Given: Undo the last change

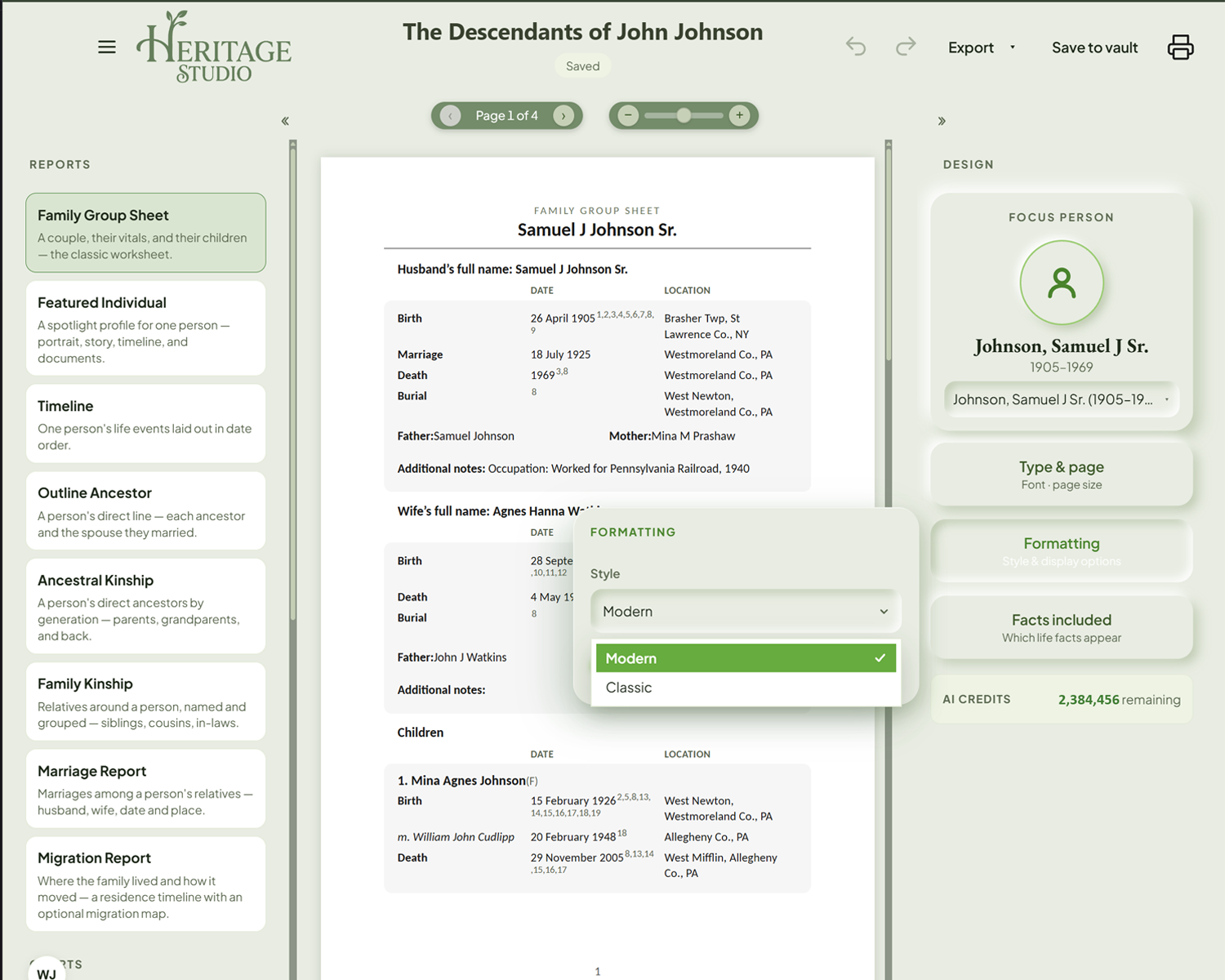Looking at the screenshot, I should (856, 47).
